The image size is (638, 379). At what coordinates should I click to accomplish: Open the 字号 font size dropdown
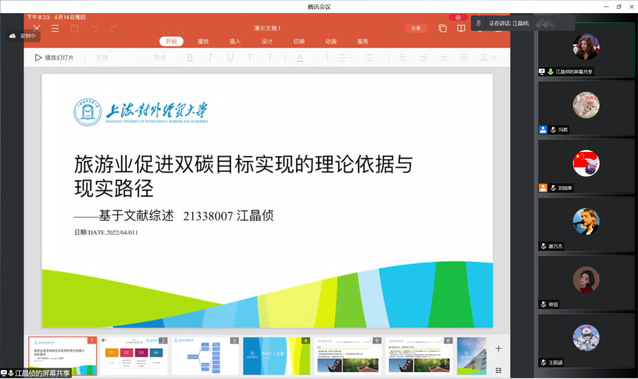[163, 58]
